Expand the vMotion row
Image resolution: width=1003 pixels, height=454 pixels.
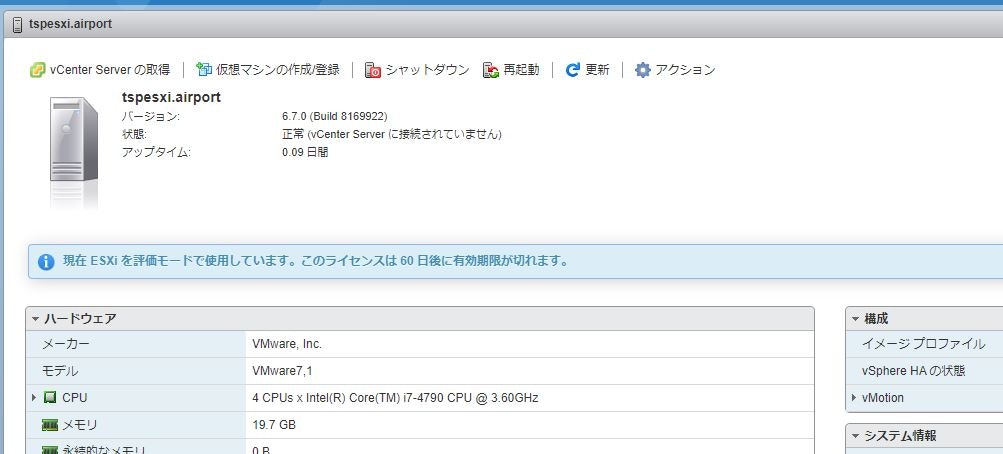854,398
